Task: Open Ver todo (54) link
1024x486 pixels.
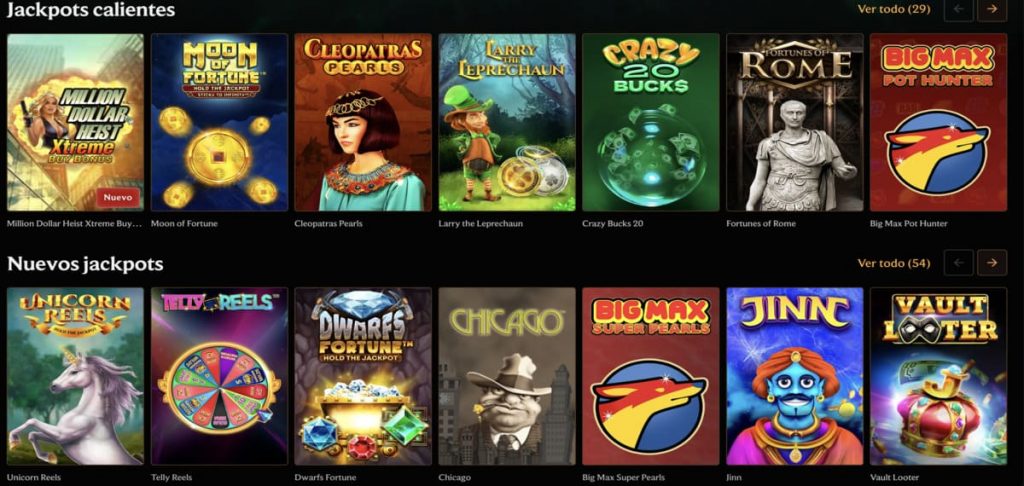Action: (x=893, y=263)
